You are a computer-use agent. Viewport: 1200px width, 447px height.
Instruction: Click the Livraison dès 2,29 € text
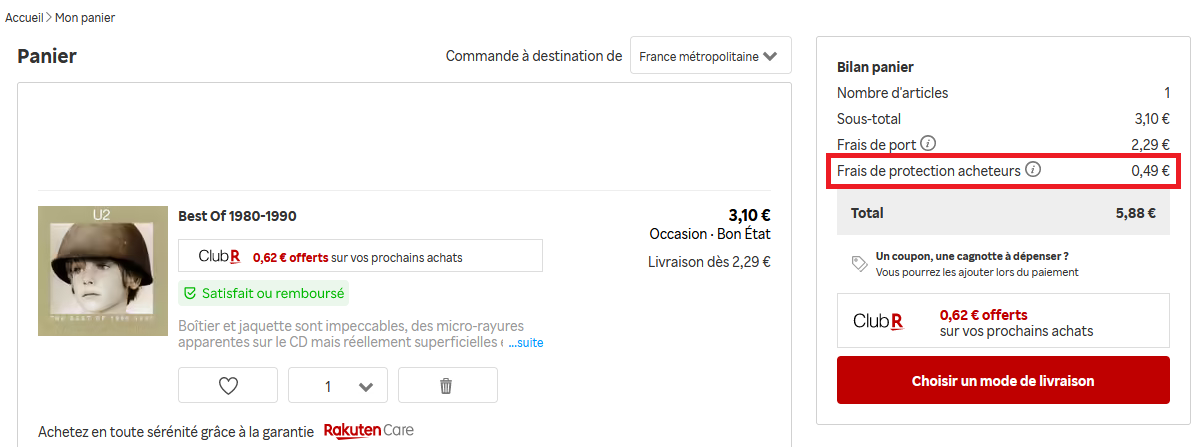(x=709, y=262)
